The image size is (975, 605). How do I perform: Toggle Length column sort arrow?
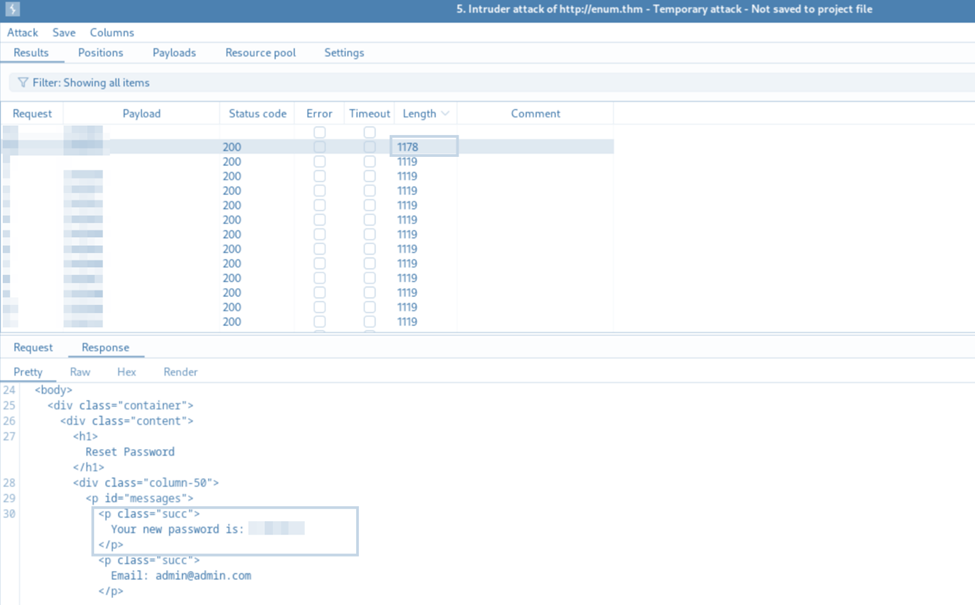coord(445,113)
